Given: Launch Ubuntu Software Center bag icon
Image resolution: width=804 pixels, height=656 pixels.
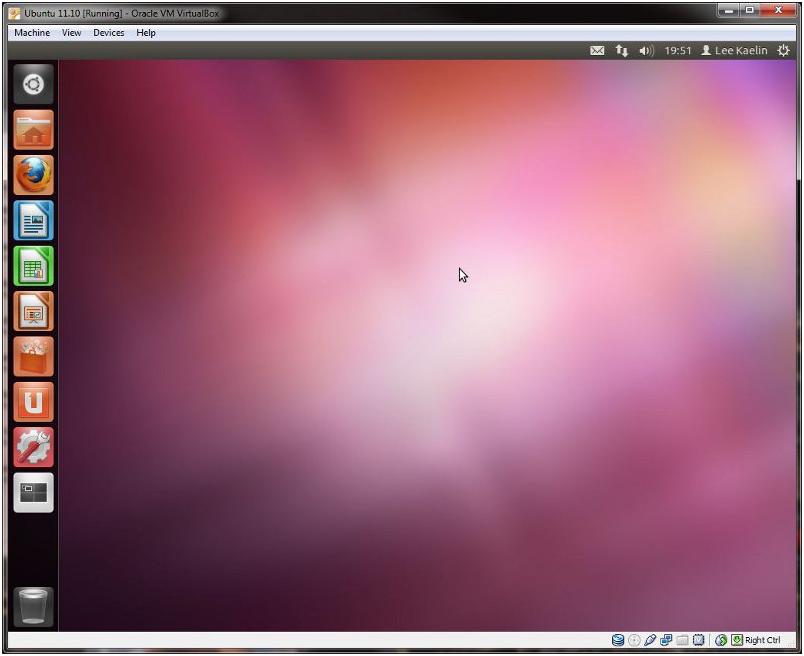Looking at the screenshot, I should 33,357.
